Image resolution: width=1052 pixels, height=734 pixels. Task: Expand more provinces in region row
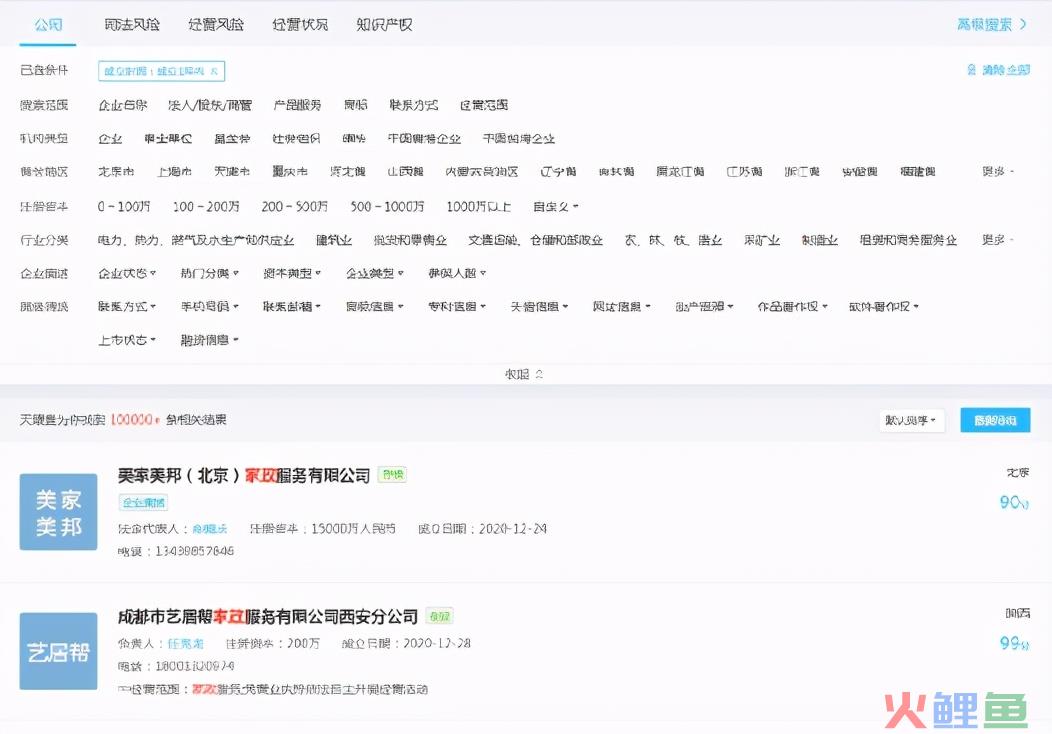(x=998, y=172)
